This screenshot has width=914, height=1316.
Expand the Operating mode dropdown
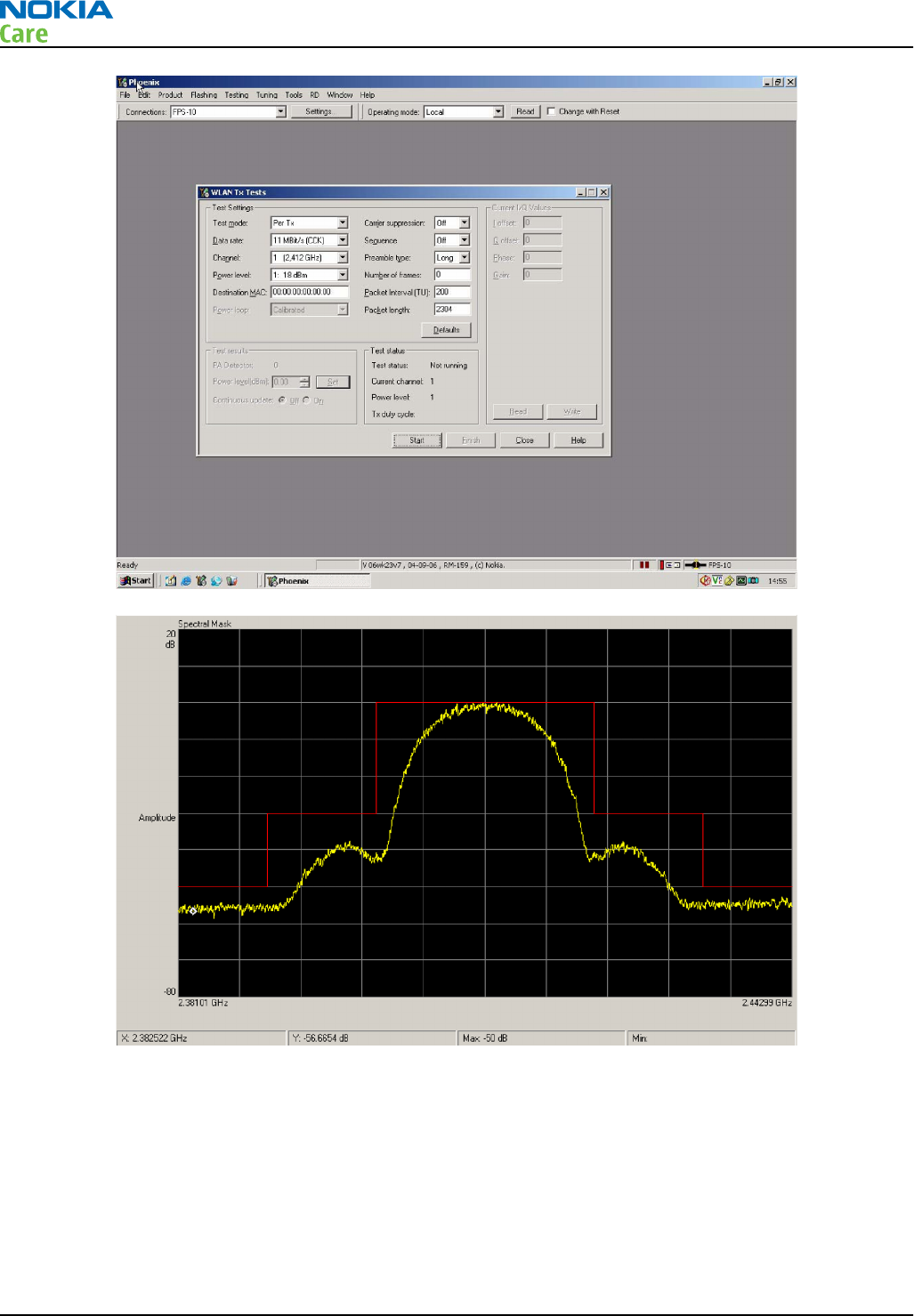pyautogui.click(x=498, y=112)
